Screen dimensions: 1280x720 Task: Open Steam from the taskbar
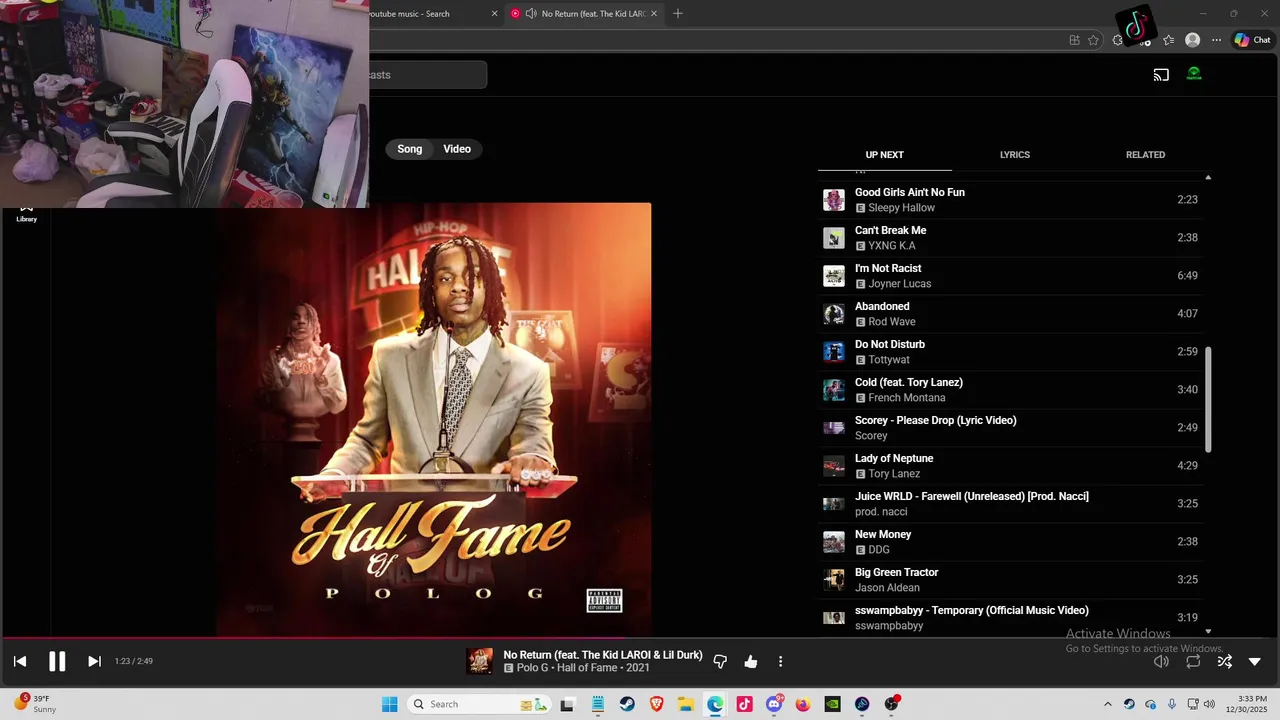click(x=627, y=704)
